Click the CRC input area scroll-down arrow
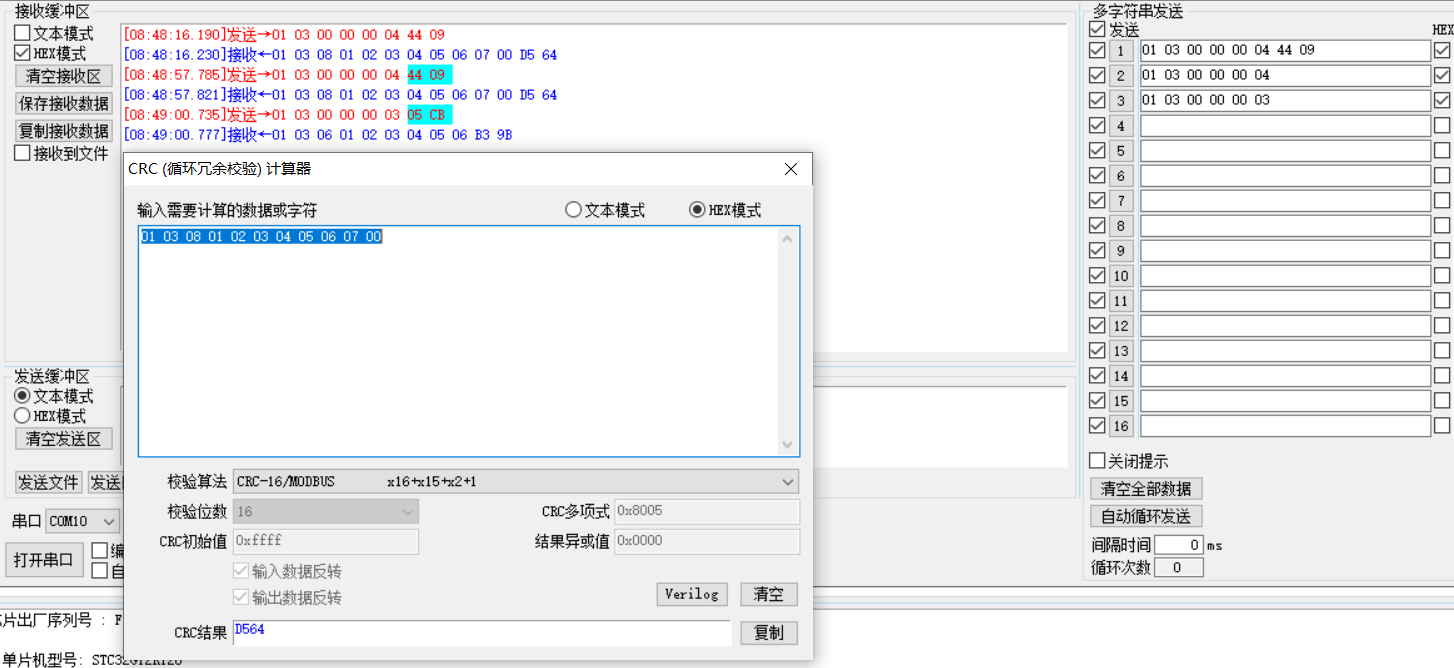Image resolution: width=1454 pixels, height=668 pixels. 788,445
